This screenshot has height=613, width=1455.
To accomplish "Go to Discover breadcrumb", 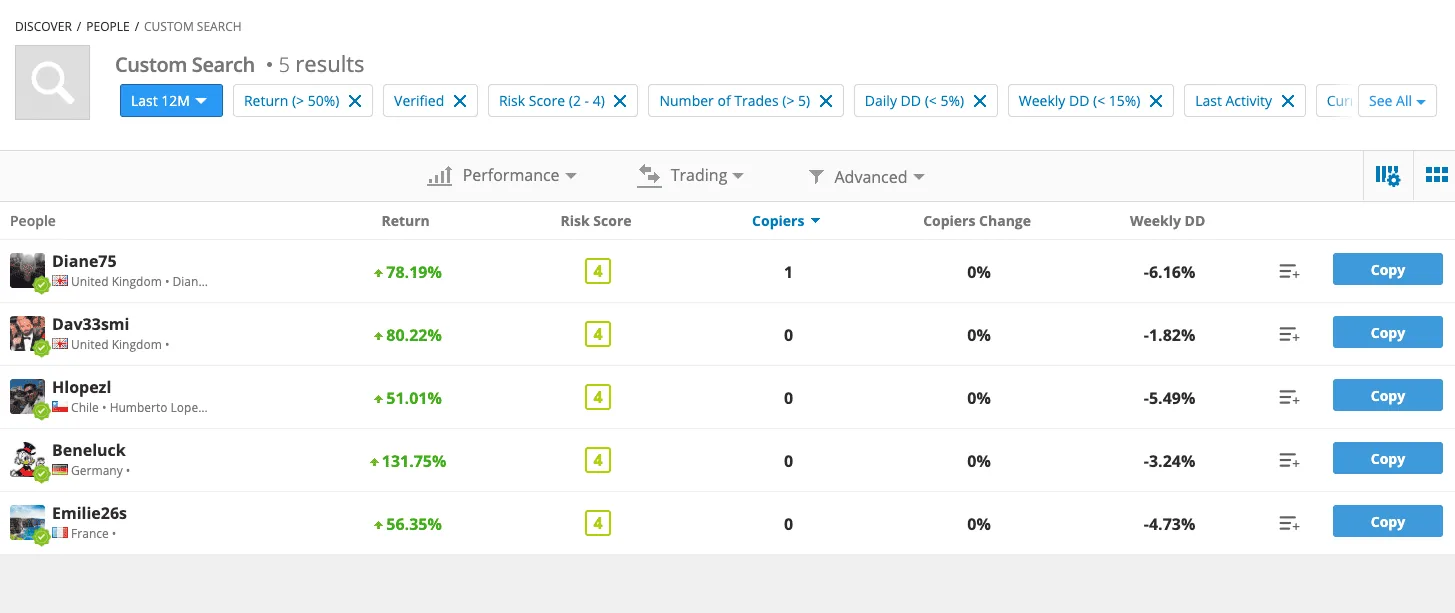I will pos(43,27).
